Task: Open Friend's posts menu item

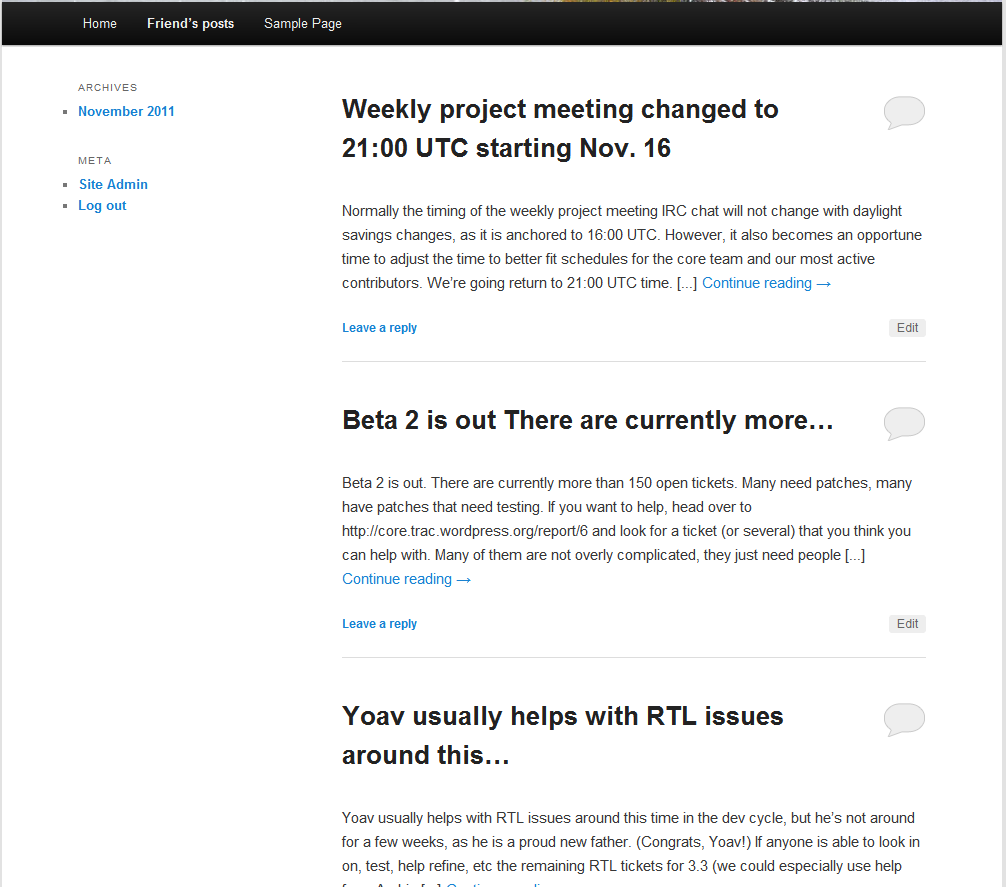Action: pos(191,24)
